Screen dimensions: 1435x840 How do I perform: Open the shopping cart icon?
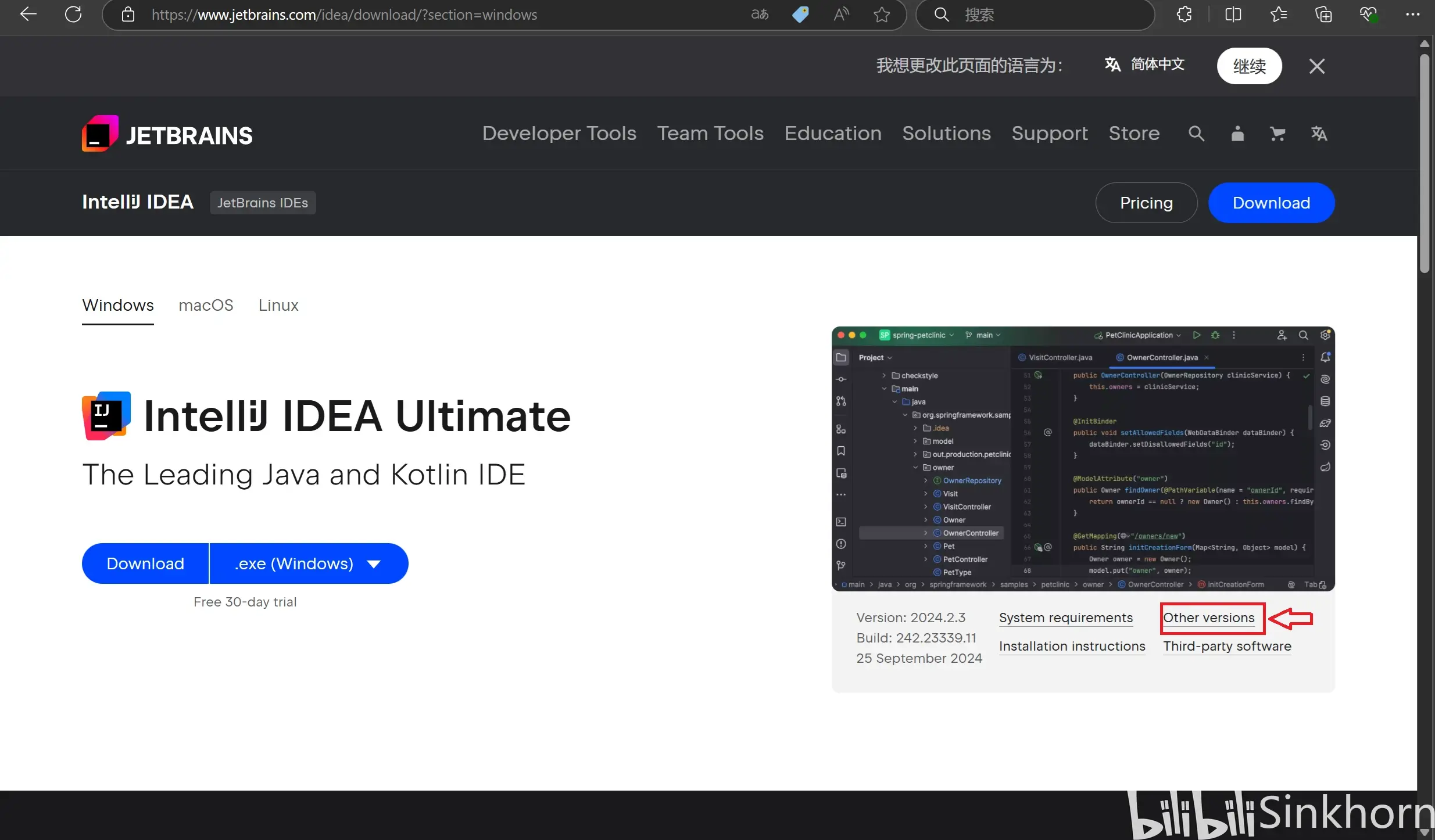[x=1277, y=134]
